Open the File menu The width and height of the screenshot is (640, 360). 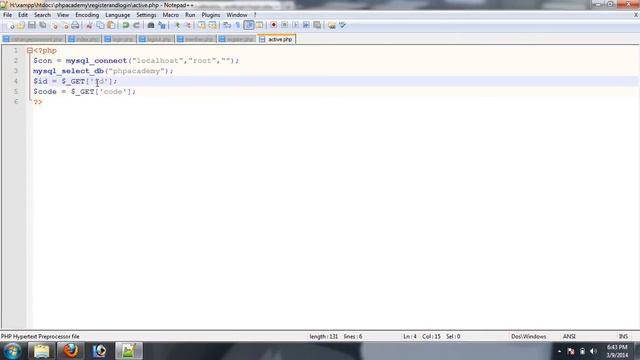point(7,15)
